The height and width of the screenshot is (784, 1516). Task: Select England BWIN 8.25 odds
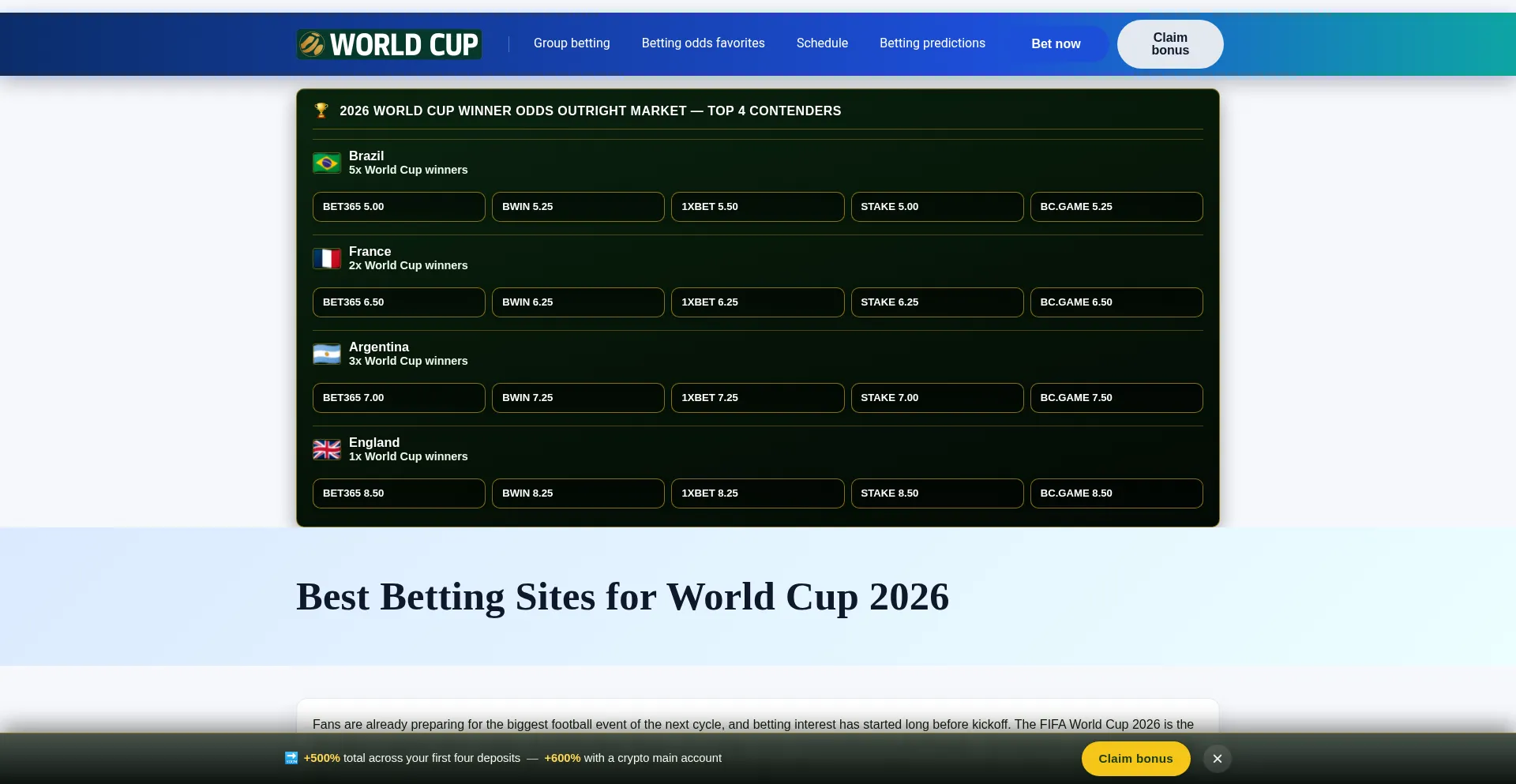point(578,493)
